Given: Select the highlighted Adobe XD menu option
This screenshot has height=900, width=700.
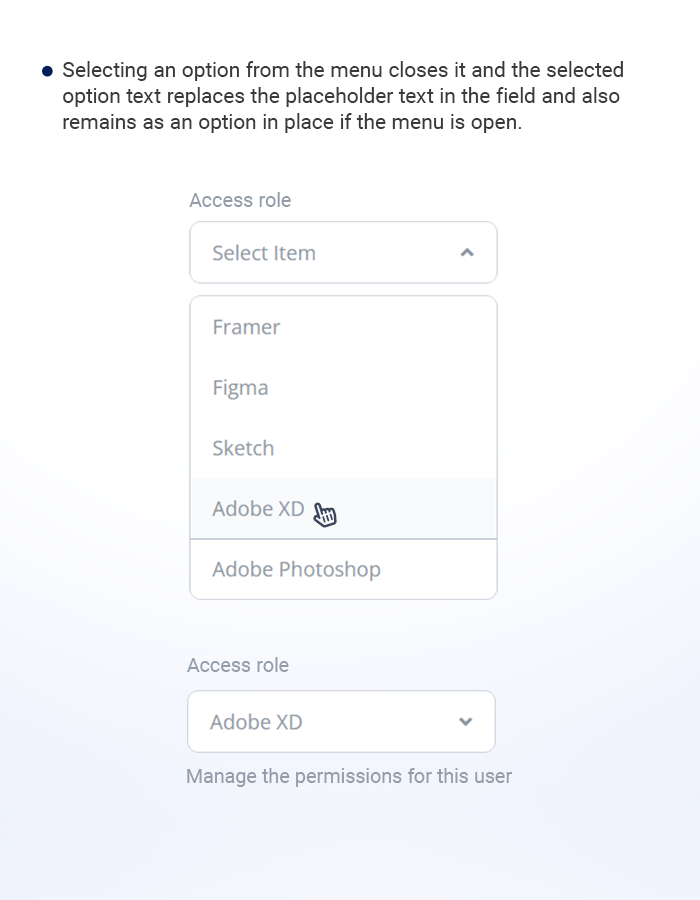Looking at the screenshot, I should [x=258, y=509].
